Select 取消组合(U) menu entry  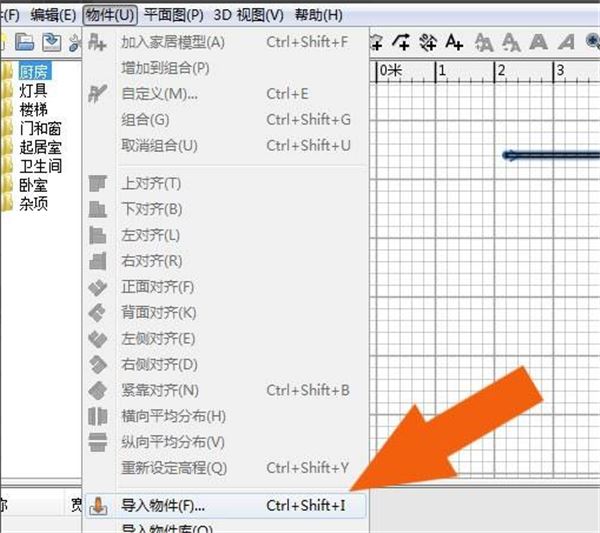click(225, 145)
